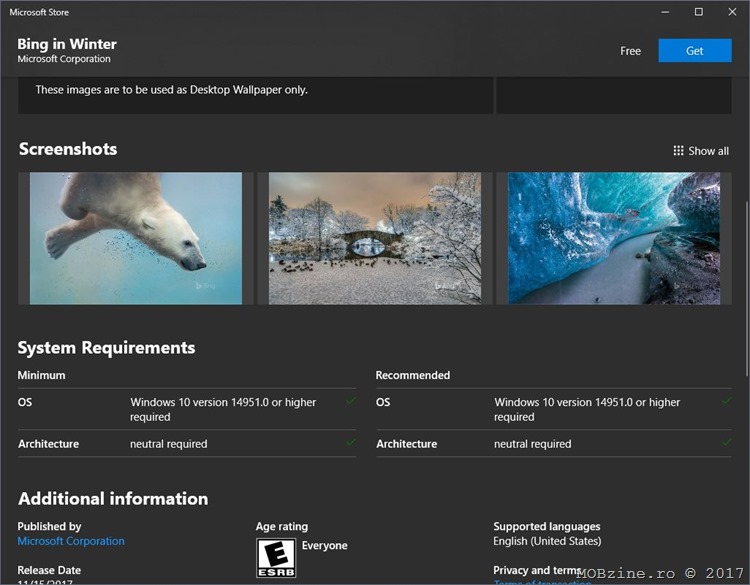Click the 'Bing in Winter' app title
The height and width of the screenshot is (585, 750).
tap(67, 44)
